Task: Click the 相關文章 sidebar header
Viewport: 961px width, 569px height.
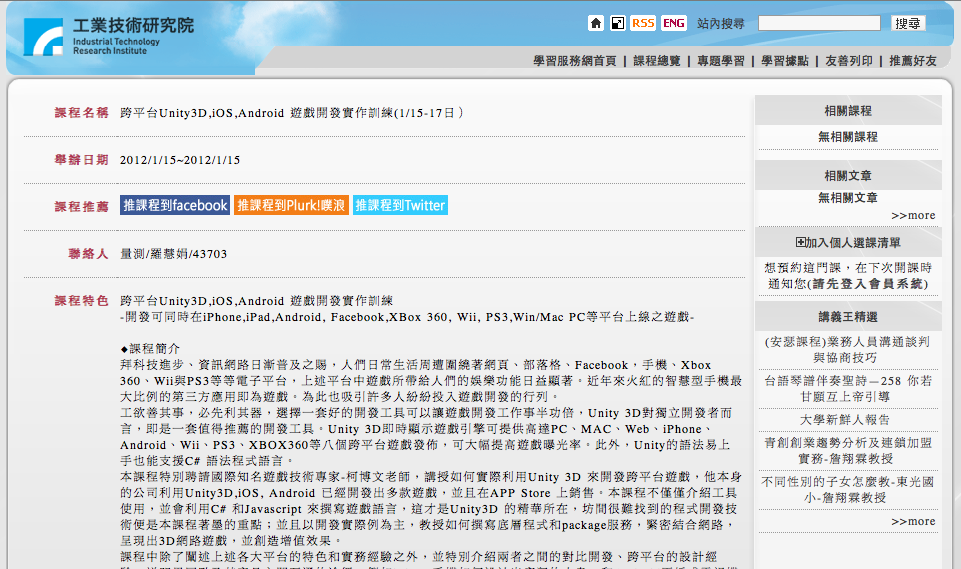Action: click(x=848, y=175)
